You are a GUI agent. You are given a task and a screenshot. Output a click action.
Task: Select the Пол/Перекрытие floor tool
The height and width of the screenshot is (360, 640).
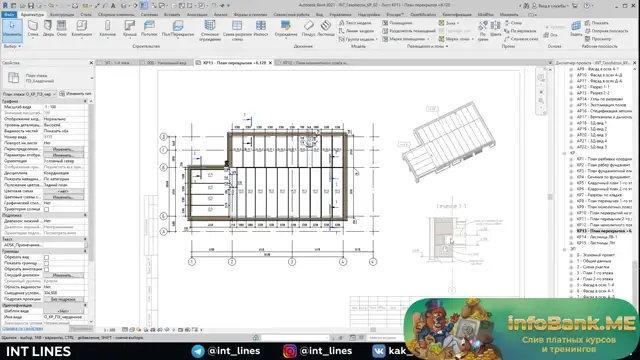[178, 29]
